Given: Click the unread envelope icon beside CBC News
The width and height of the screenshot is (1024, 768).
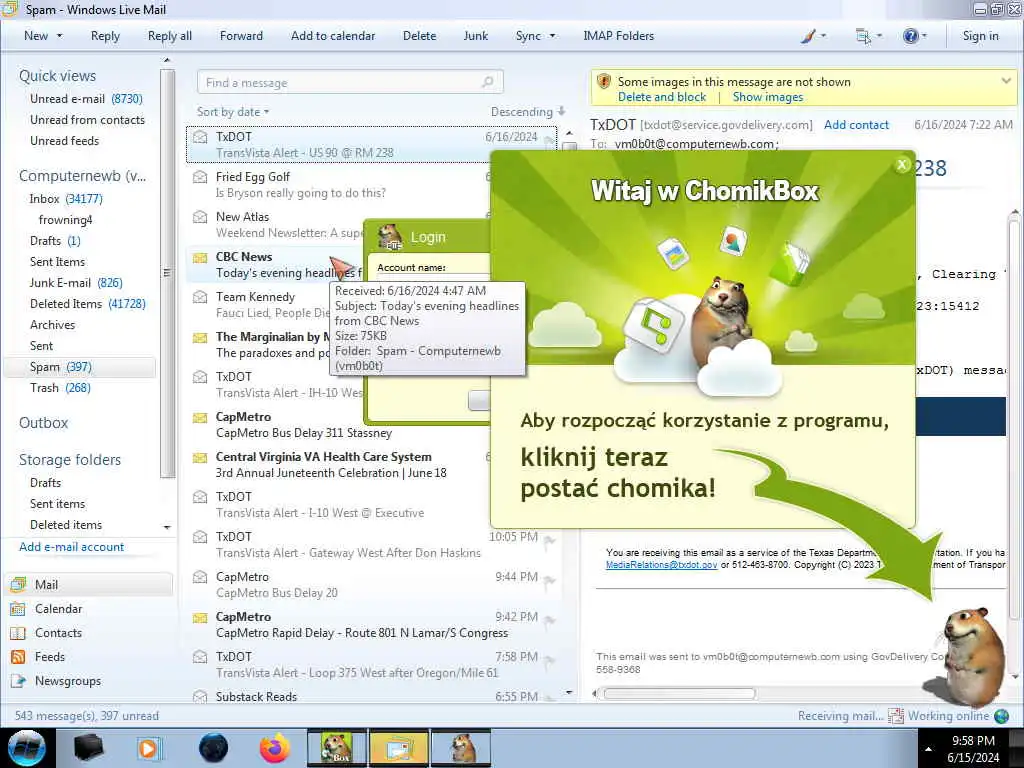Looking at the screenshot, I should [200, 257].
